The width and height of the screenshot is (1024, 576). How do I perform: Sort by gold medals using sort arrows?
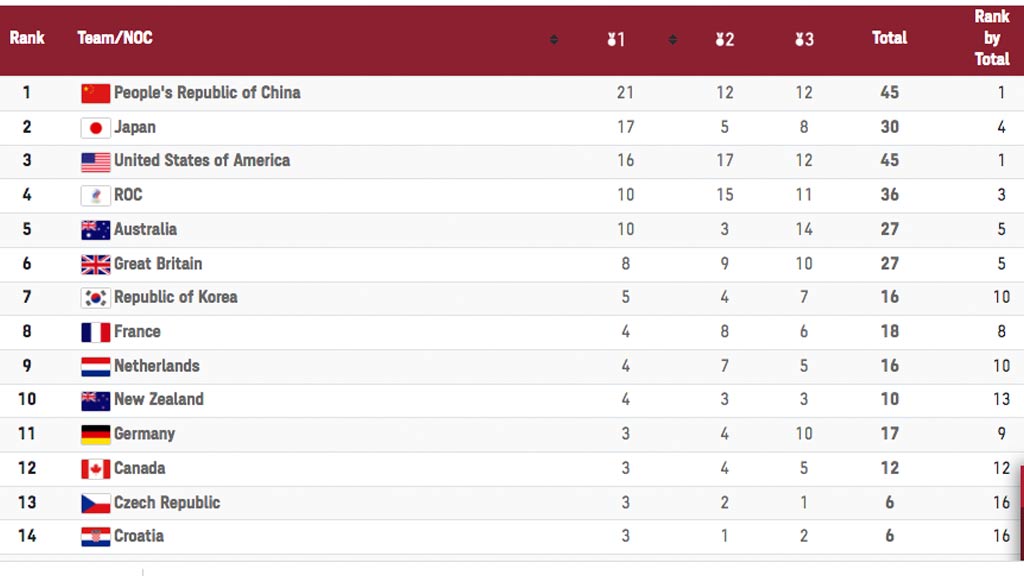pos(673,40)
